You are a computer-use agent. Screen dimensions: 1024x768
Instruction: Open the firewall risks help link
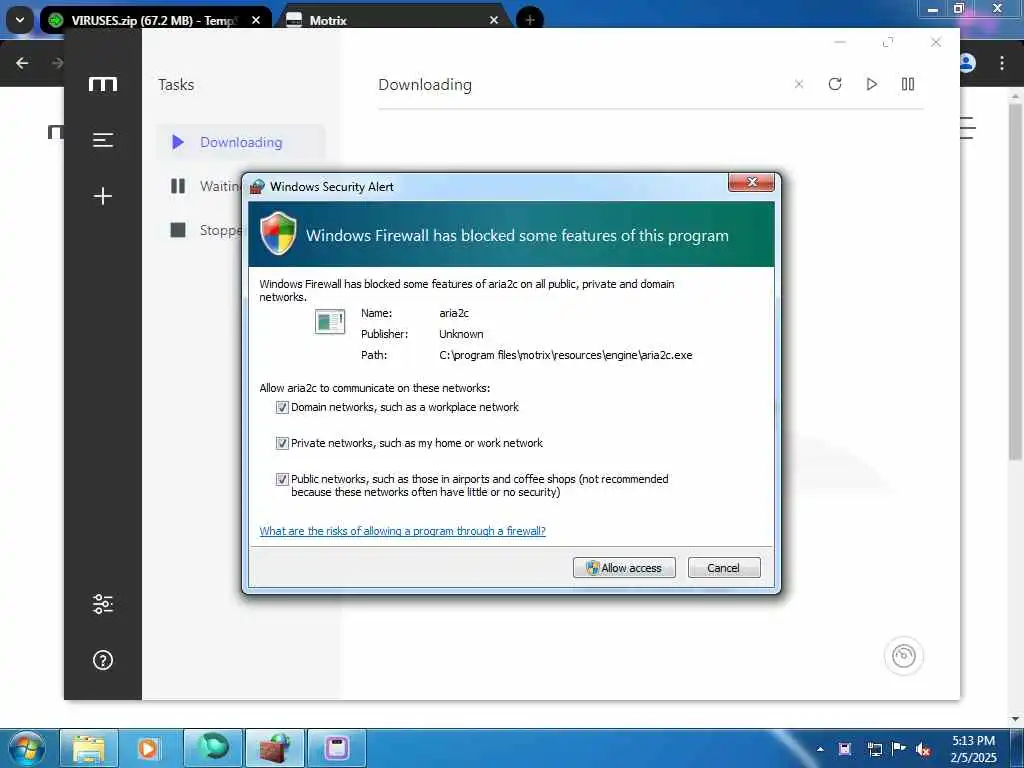[402, 531]
